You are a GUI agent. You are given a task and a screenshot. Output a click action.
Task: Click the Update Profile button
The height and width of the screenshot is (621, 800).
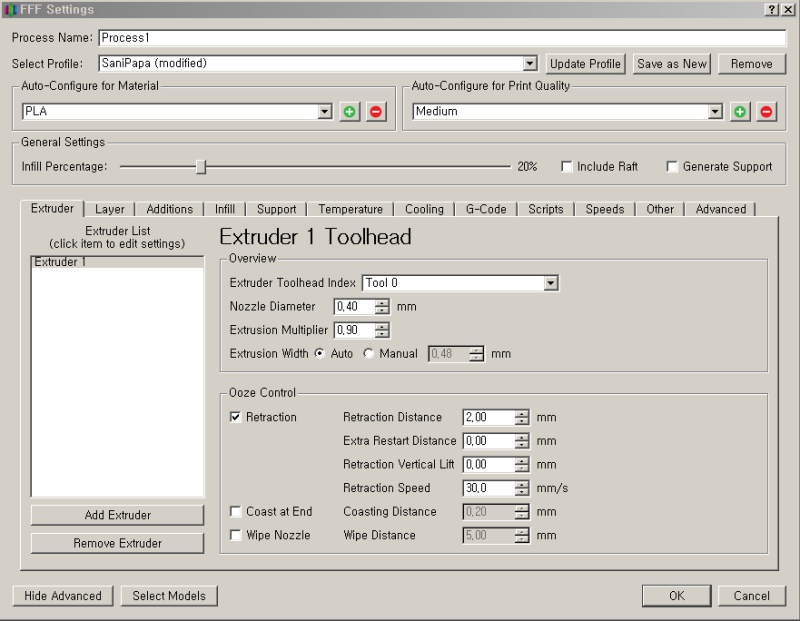point(585,64)
